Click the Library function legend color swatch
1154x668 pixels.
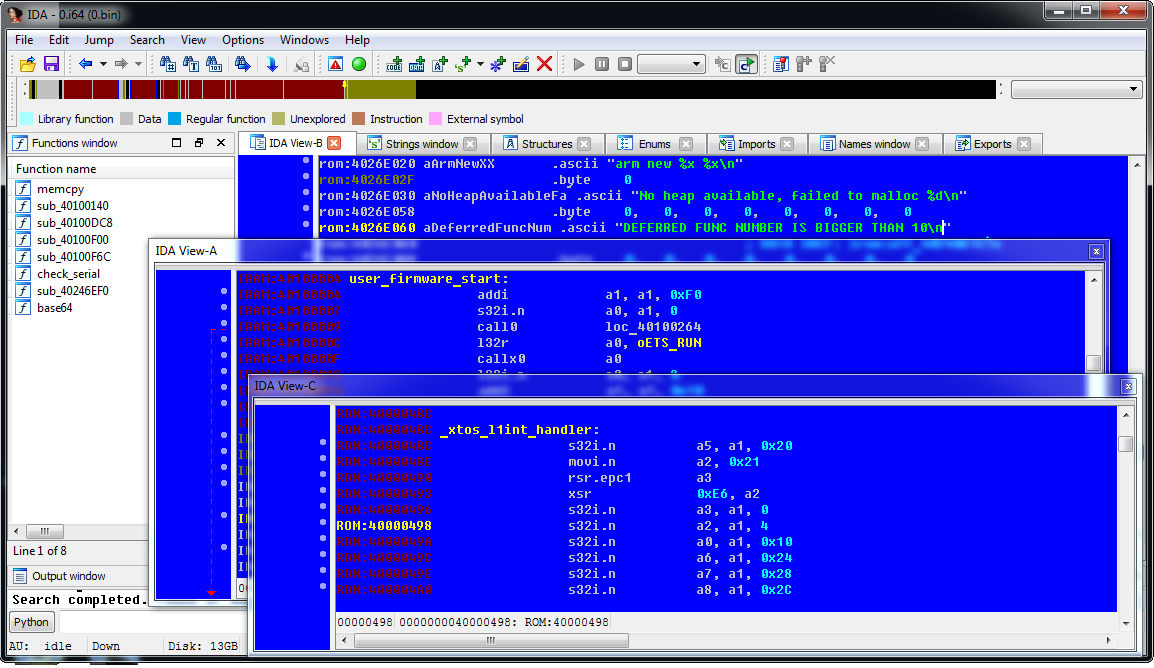26,118
